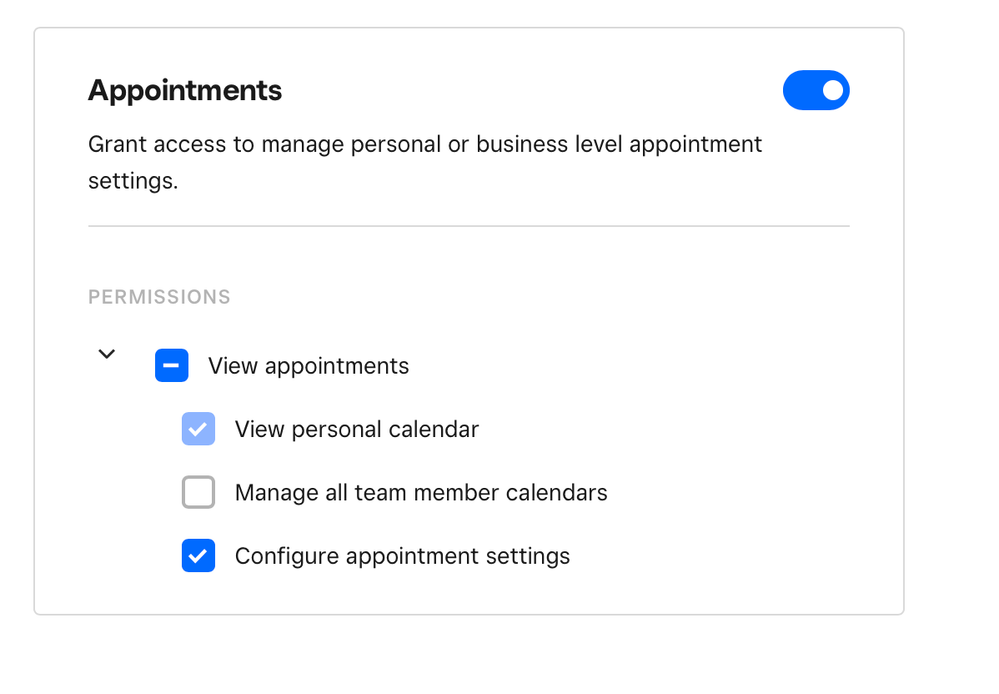The image size is (999, 694).
Task: Click "Configure appointment settings" label text
Action: click(x=402, y=556)
